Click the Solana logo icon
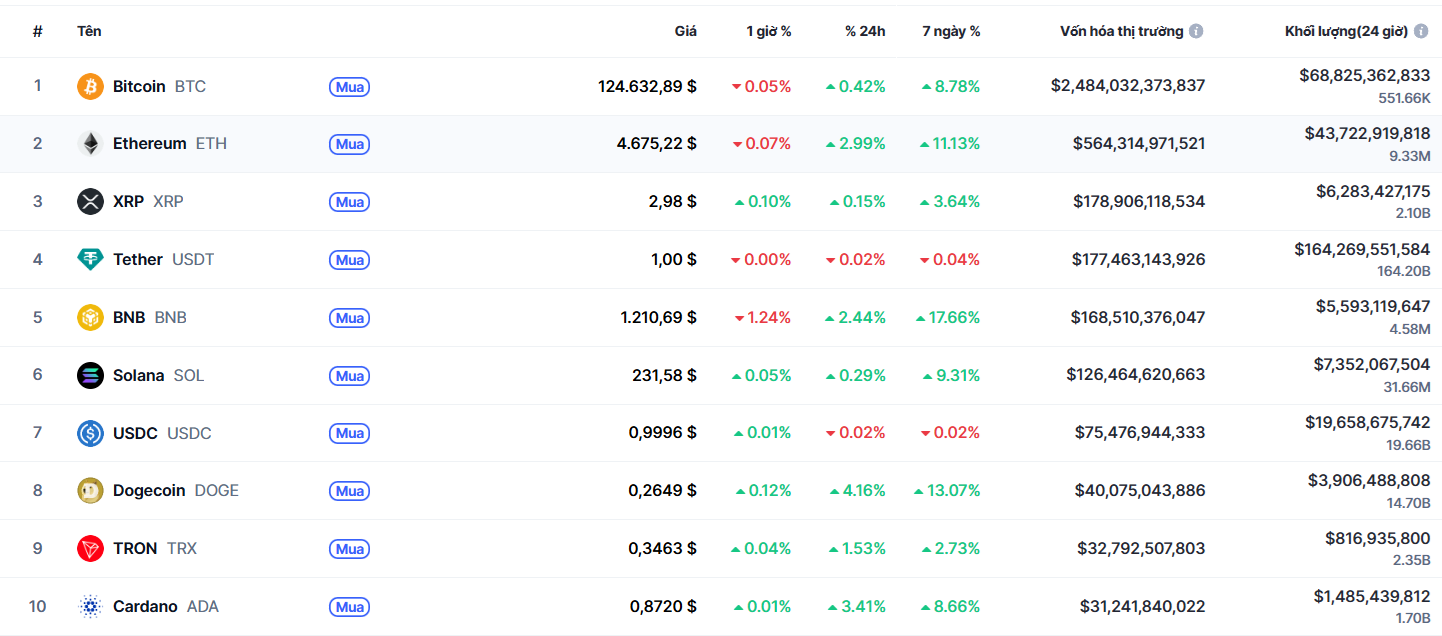Screen dimensions: 1442x636 pos(90,376)
